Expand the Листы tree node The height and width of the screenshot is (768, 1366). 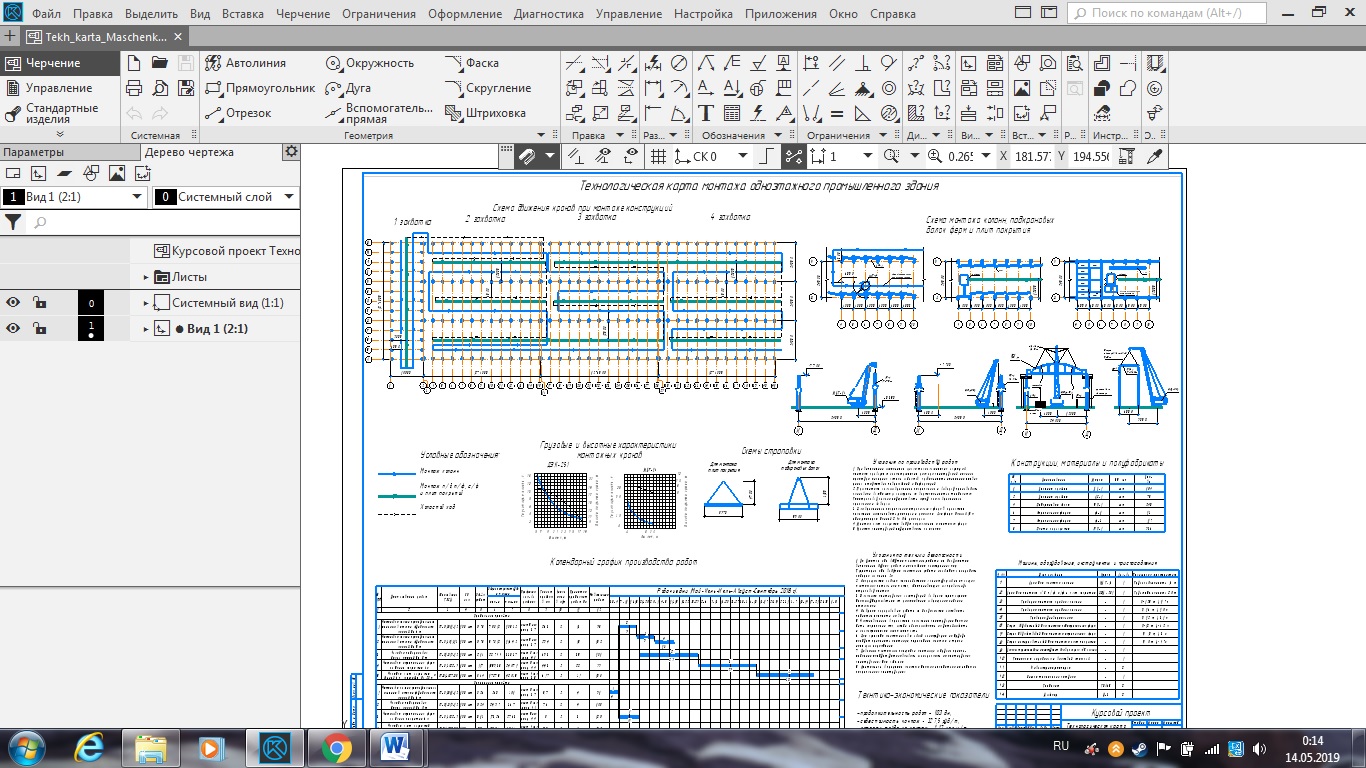coord(146,277)
